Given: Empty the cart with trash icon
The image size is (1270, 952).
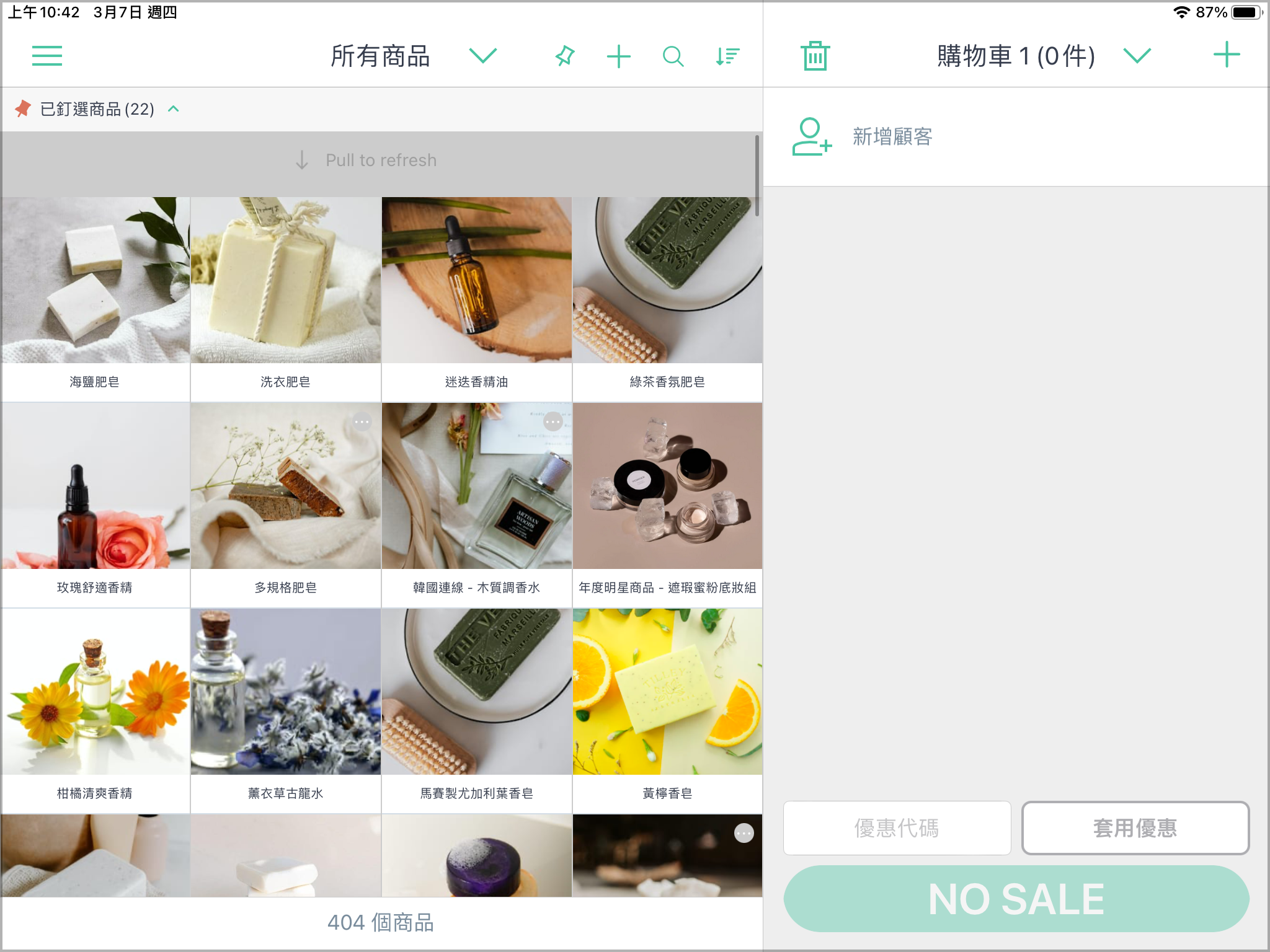Looking at the screenshot, I should pyautogui.click(x=815, y=56).
